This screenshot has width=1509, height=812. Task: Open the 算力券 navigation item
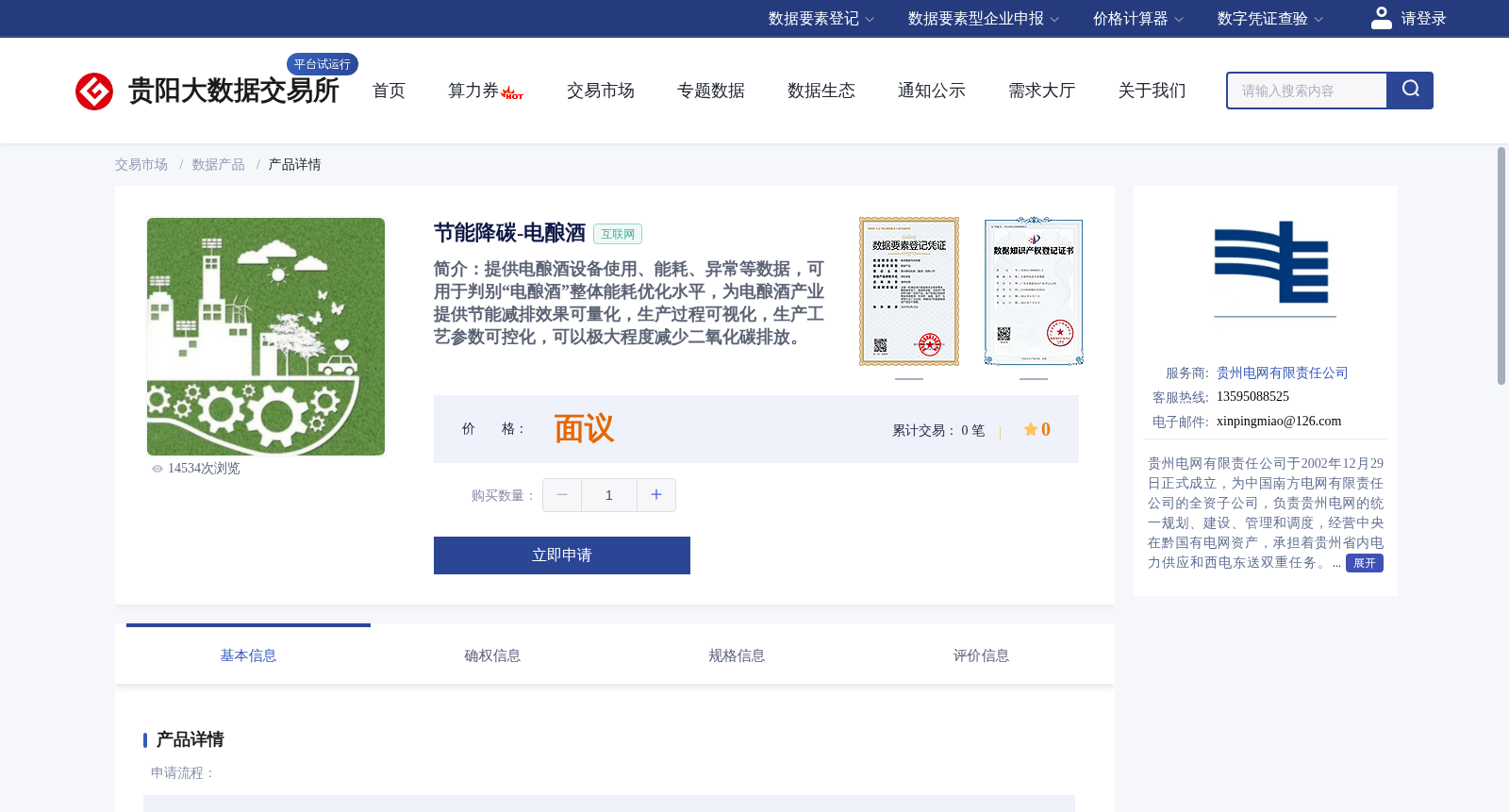point(473,91)
